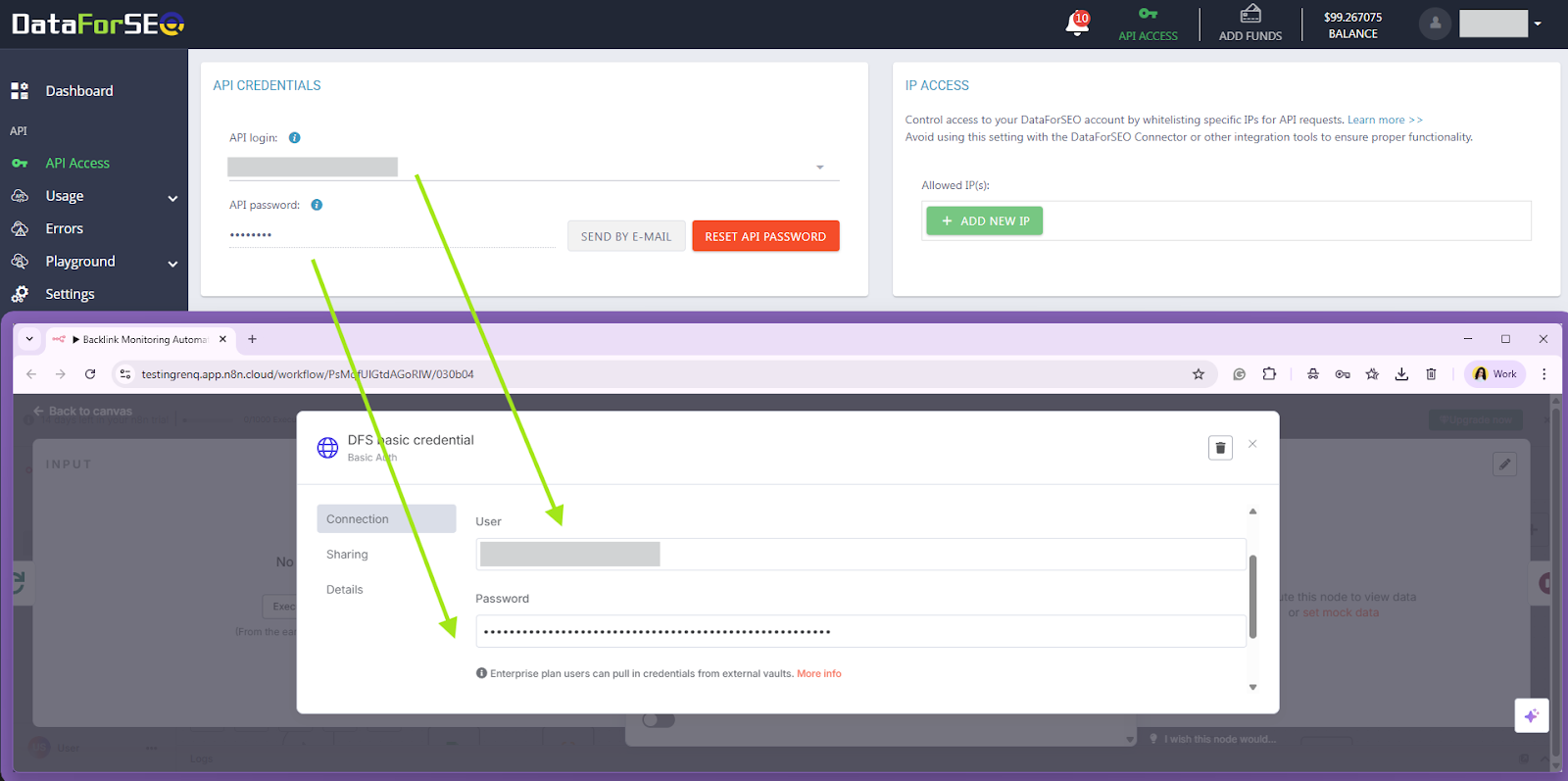Screen dimensions: 1568x781
Task: Select the Connection tab in credential dialog
Action: pyautogui.click(x=386, y=519)
